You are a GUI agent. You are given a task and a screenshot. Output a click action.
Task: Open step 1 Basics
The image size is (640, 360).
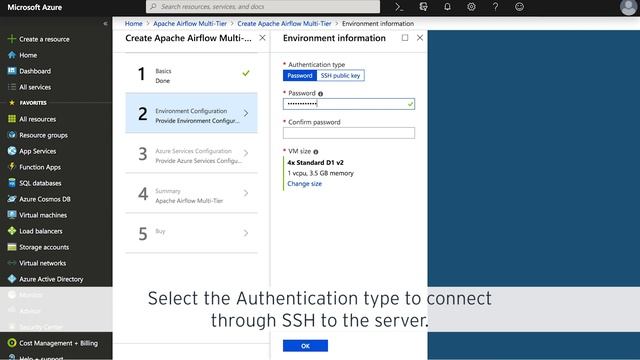click(191, 73)
